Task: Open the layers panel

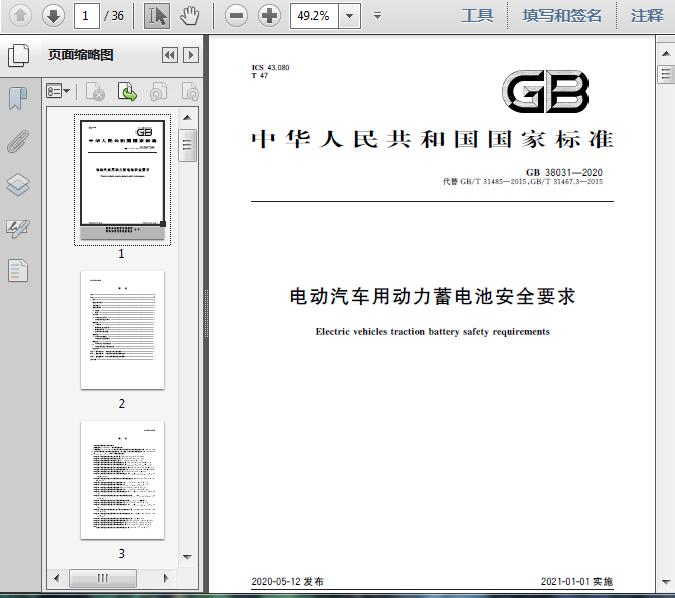Action: click(x=19, y=185)
